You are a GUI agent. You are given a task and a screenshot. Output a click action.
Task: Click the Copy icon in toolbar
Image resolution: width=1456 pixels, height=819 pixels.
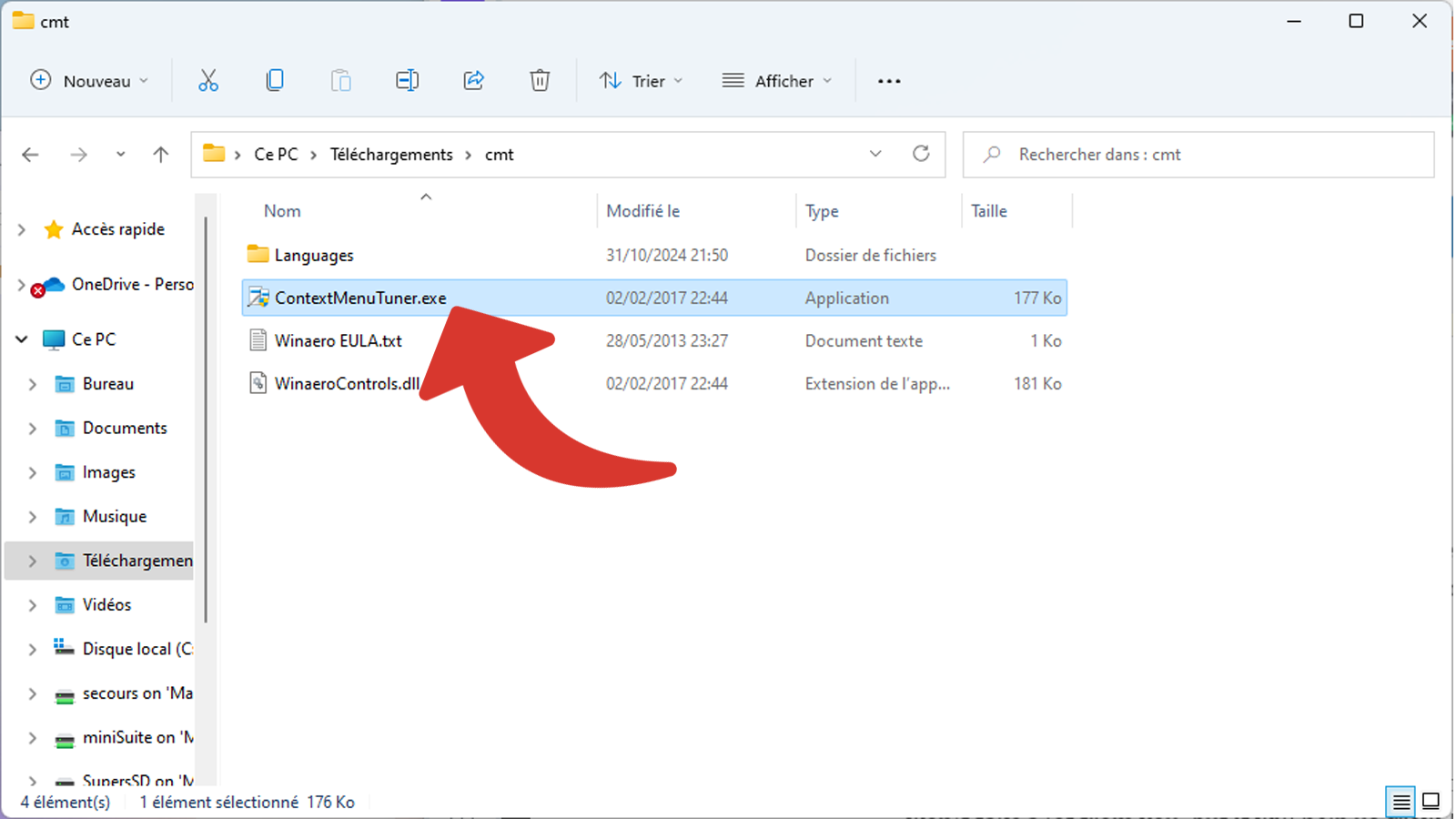(x=275, y=80)
